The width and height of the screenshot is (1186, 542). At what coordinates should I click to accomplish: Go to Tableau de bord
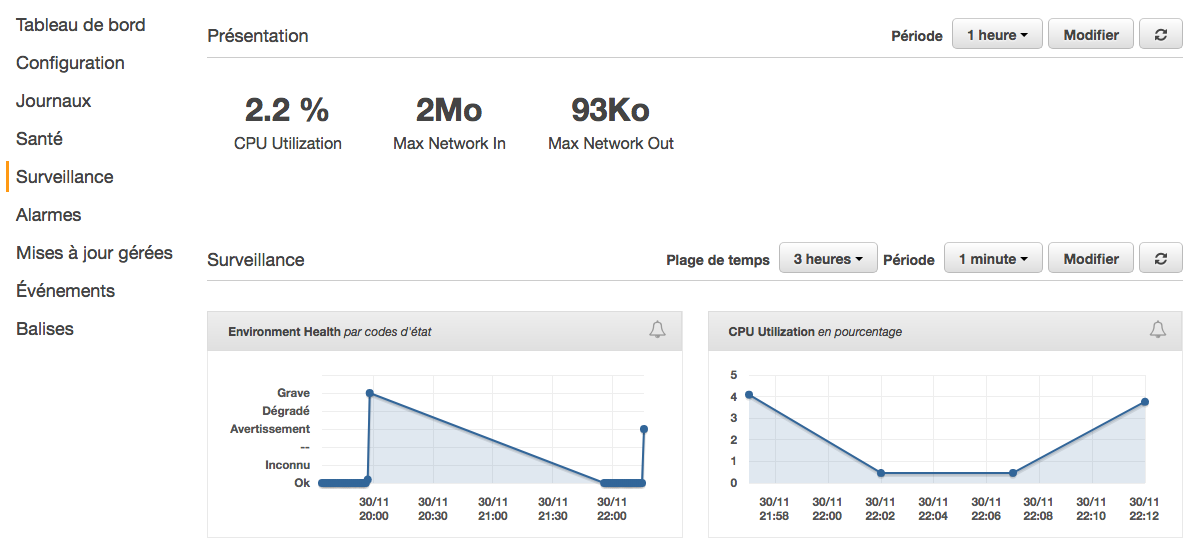tap(80, 25)
